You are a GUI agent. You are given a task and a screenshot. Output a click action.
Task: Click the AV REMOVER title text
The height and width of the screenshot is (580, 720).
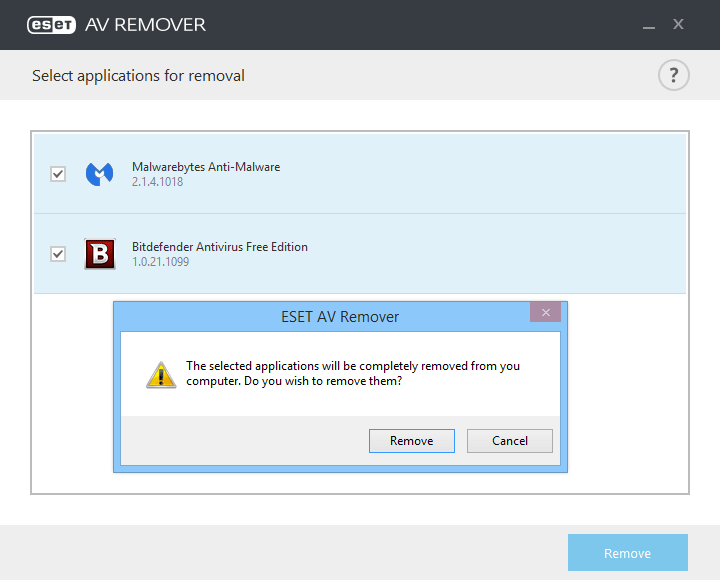tap(146, 25)
